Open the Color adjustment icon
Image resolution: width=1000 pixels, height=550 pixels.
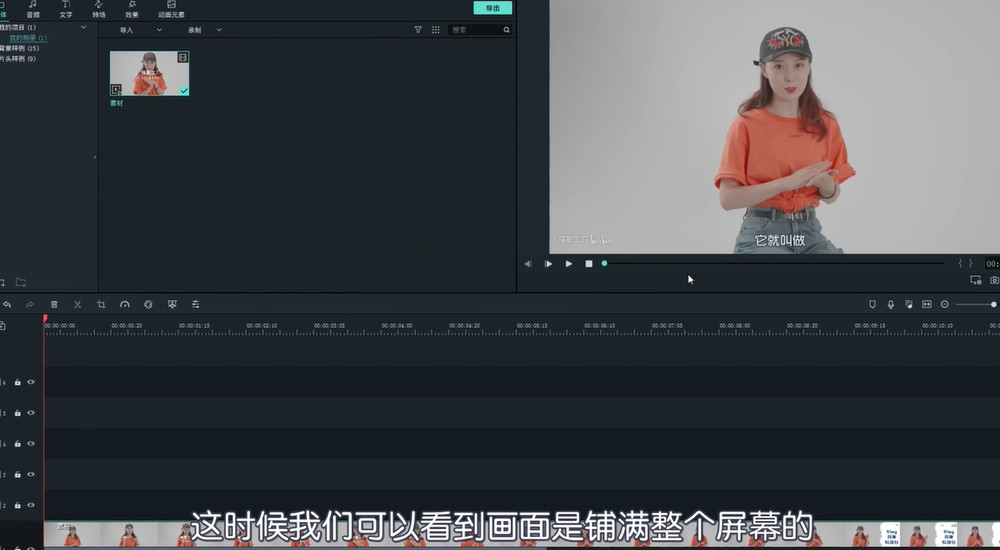coord(148,304)
